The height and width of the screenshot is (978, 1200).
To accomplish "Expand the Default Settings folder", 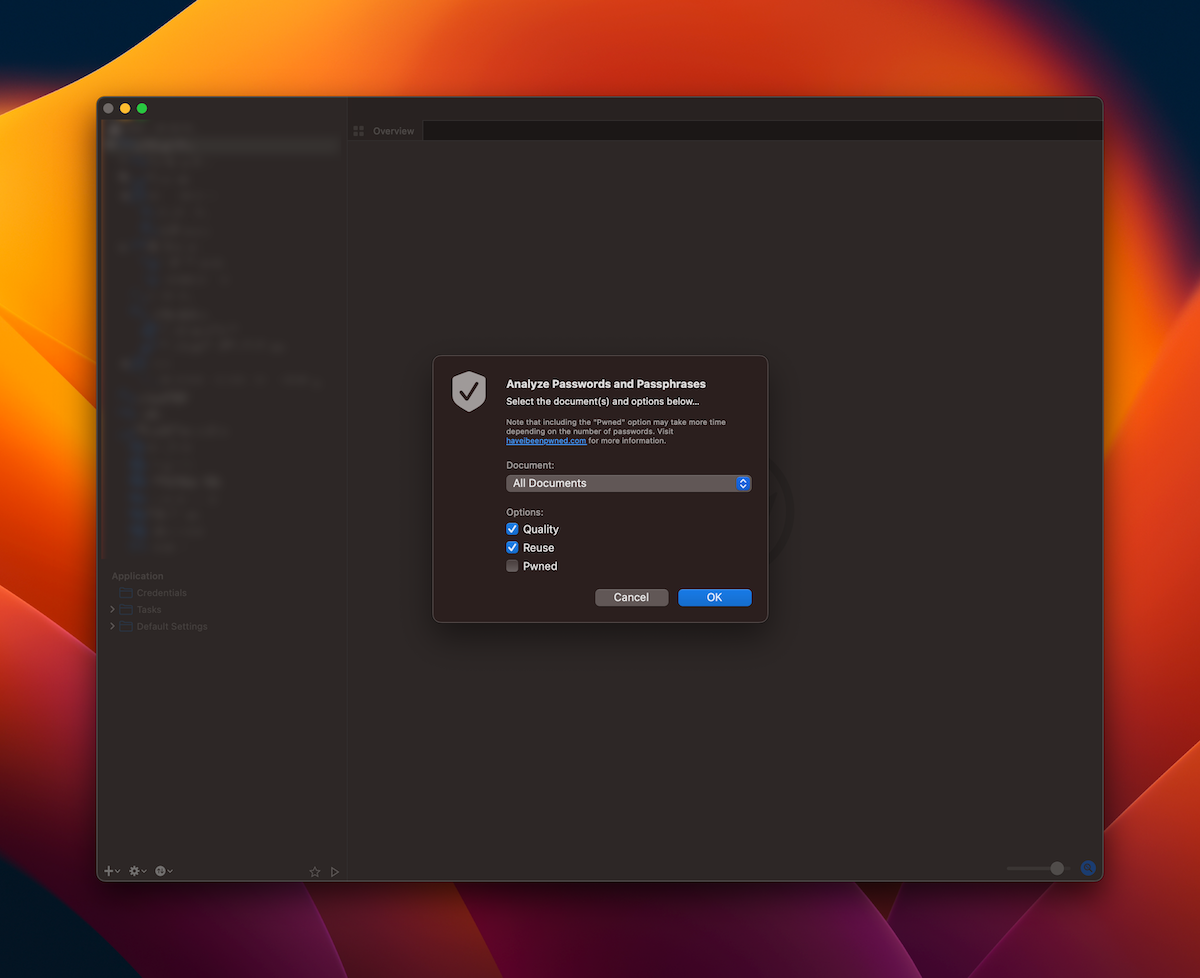I will click(112, 626).
